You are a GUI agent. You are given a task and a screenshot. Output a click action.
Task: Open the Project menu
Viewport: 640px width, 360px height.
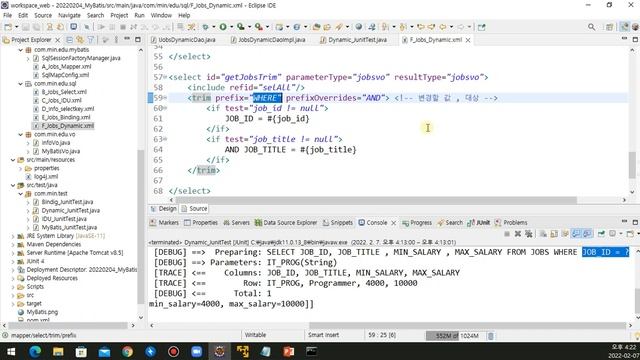(119, 15)
